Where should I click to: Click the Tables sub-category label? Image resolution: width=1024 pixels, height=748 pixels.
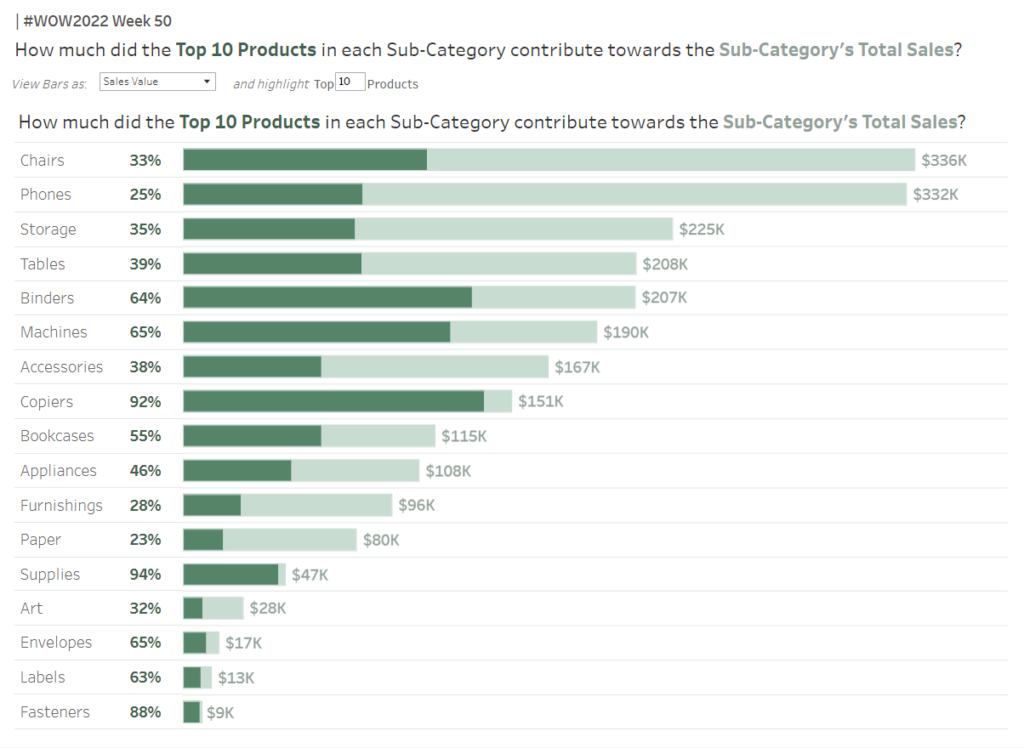tap(43, 264)
